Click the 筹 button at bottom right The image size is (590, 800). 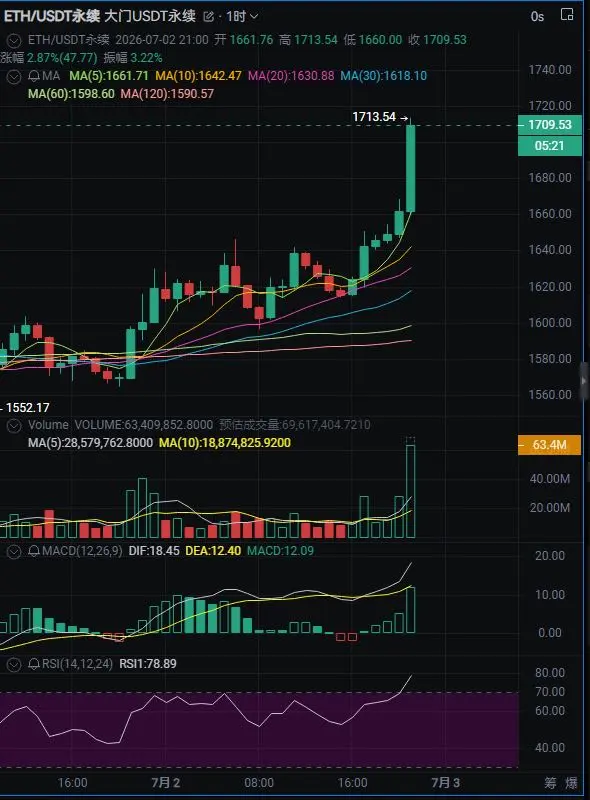click(x=551, y=783)
